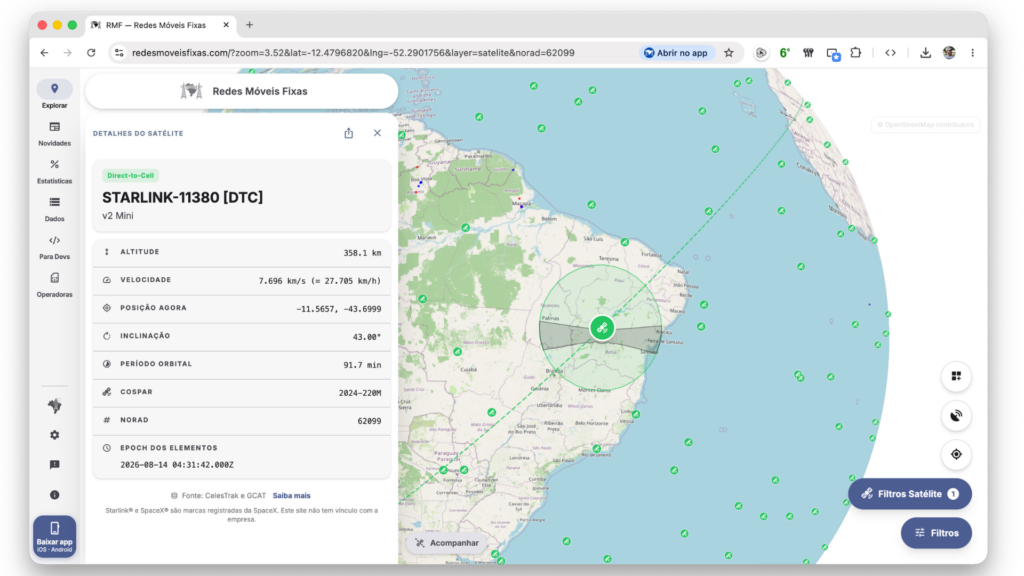Open site information icon in address bar
The height and width of the screenshot is (576, 1024).
(119, 53)
